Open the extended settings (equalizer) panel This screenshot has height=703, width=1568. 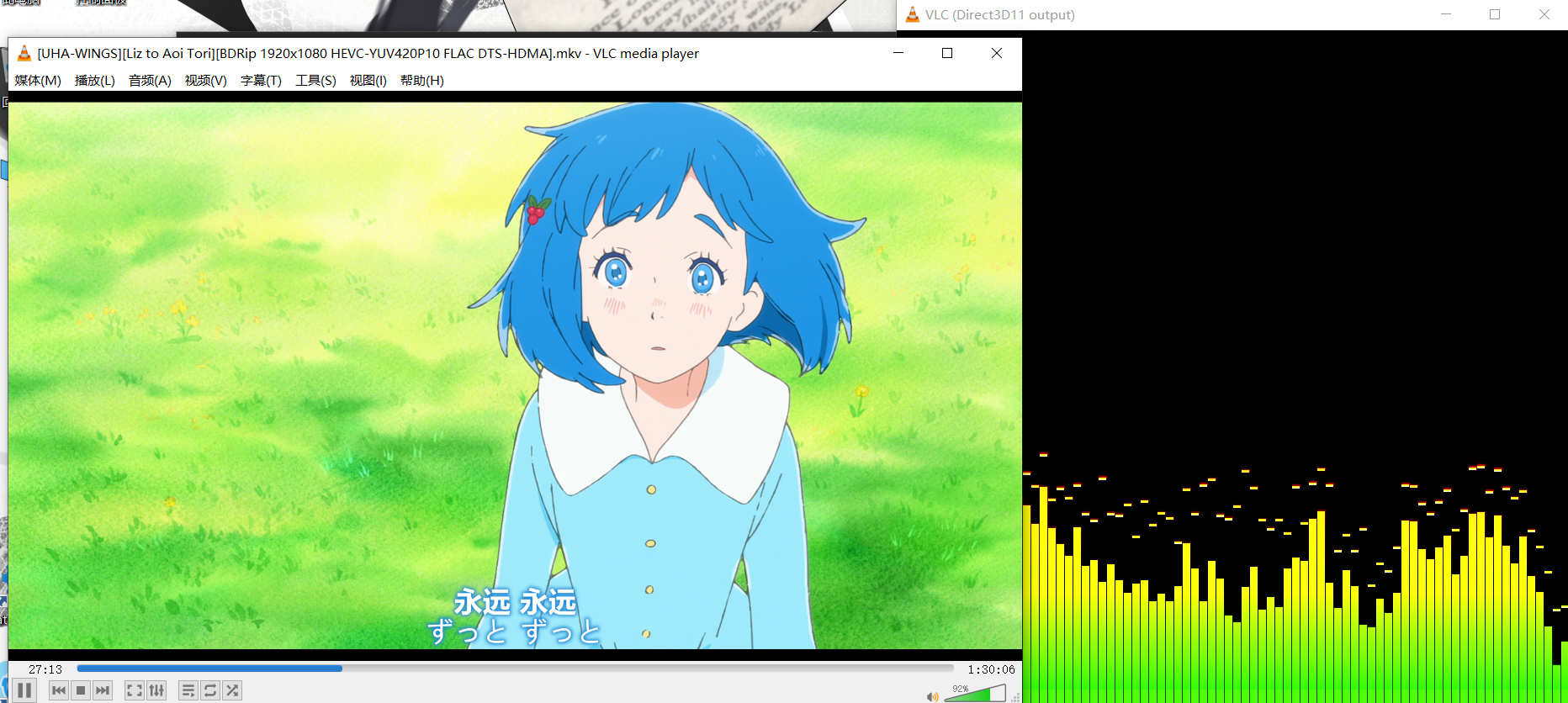coord(156,690)
